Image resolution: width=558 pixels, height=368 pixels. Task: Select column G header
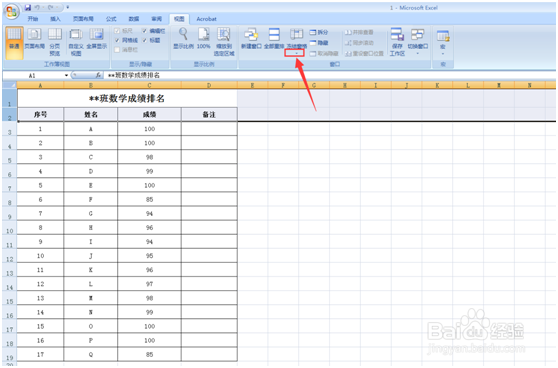pyautogui.click(x=314, y=85)
